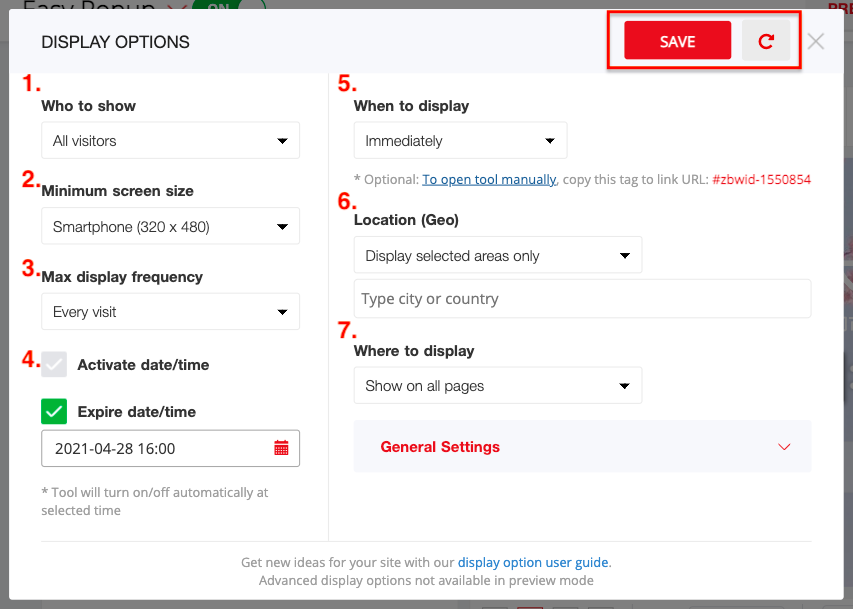This screenshot has height=609, width=853.
Task: Click the reset/refresh arrow icon
Action: coord(766,41)
